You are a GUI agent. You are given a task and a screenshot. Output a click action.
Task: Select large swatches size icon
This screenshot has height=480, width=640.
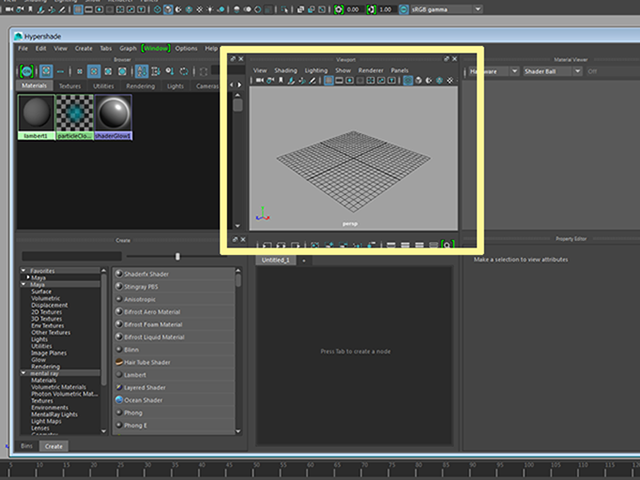coord(108,71)
